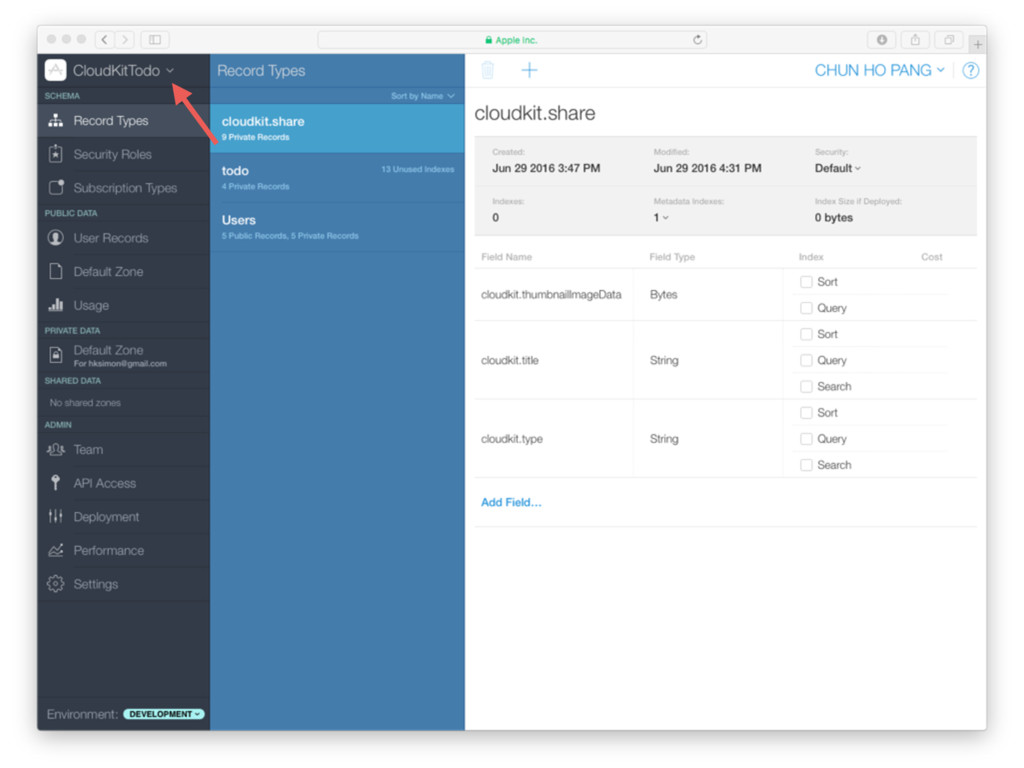
Task: Open Team in sidebar
Action: click(x=123, y=449)
